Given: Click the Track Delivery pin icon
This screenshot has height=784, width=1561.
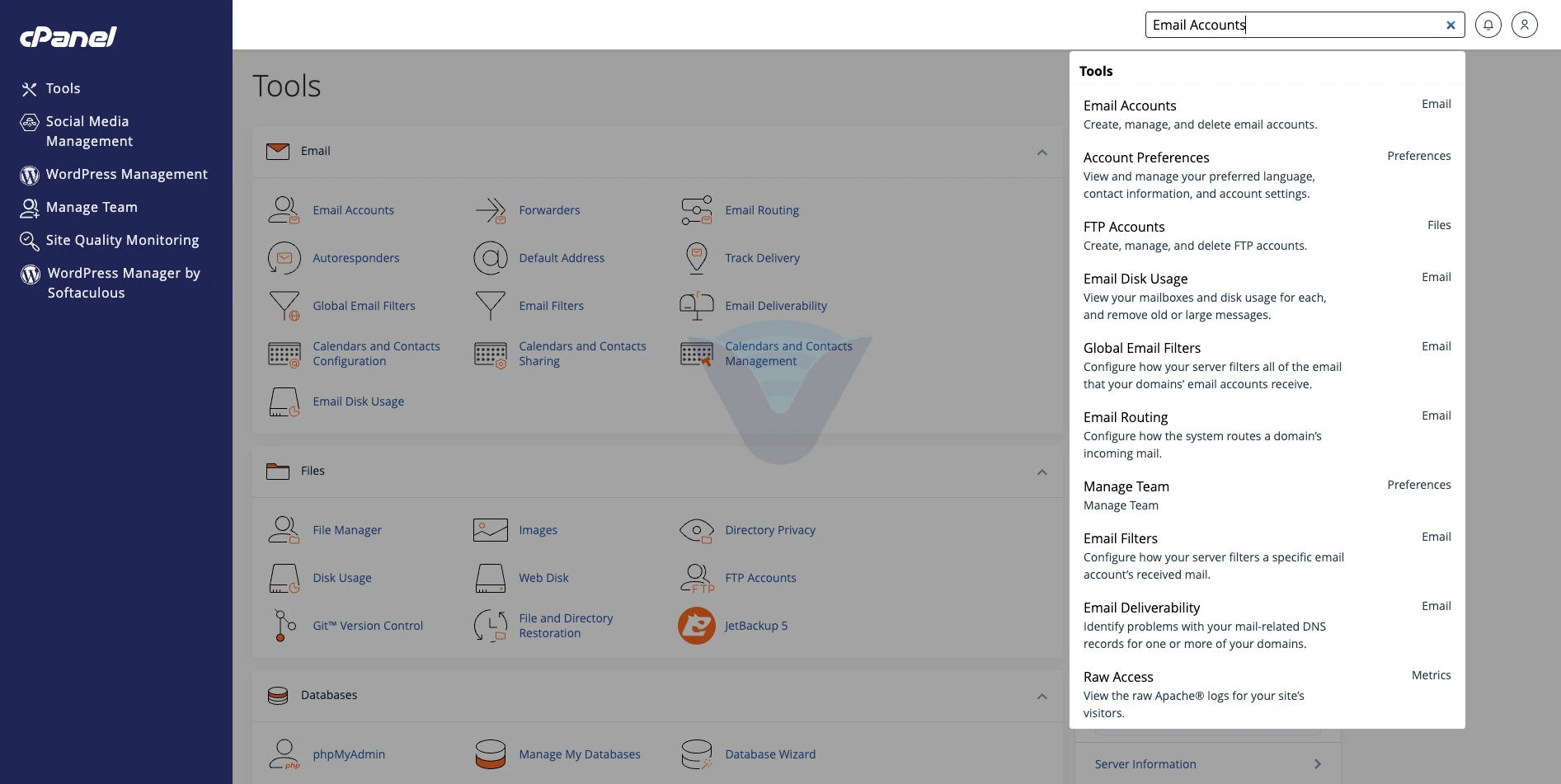Looking at the screenshot, I should click(x=697, y=258).
